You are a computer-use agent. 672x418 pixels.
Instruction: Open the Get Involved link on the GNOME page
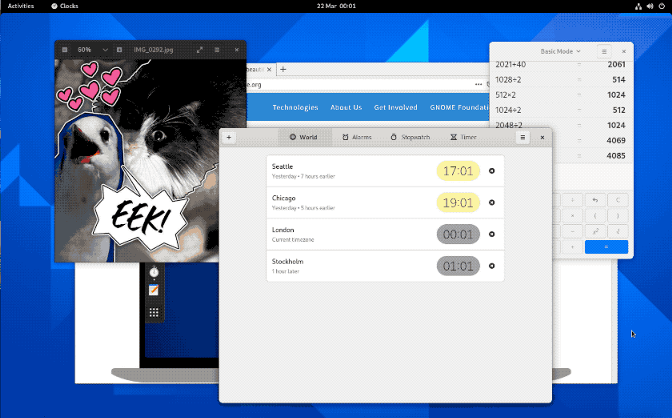coord(396,107)
